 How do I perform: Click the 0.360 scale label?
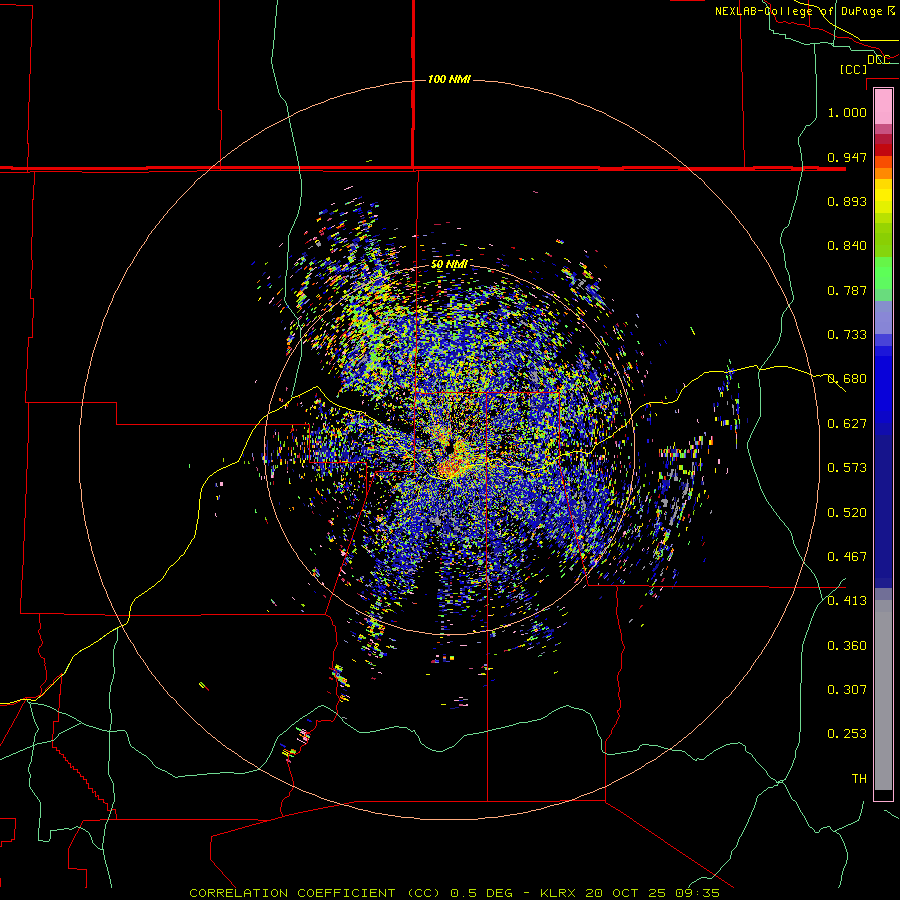[847, 646]
